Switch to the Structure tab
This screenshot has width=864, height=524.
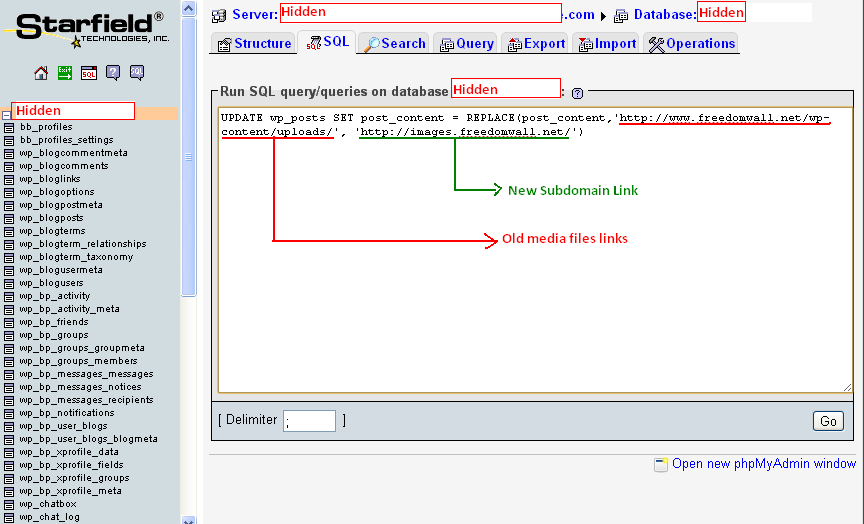point(254,43)
